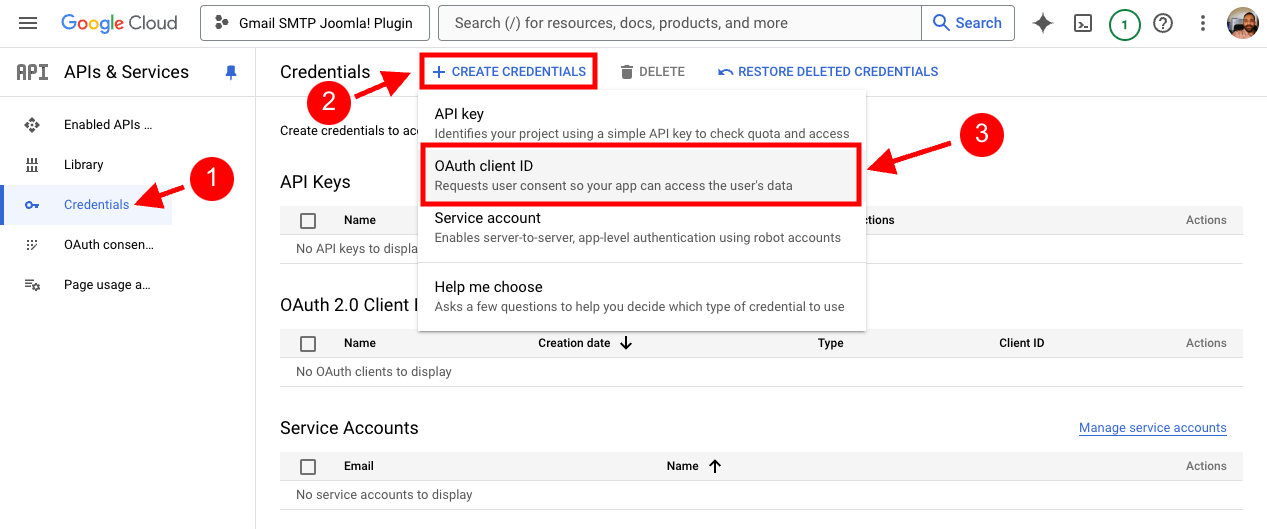Viewport: 1267px width, 529px height.
Task: Click the OAuth consent screen icon
Action: pos(32,245)
